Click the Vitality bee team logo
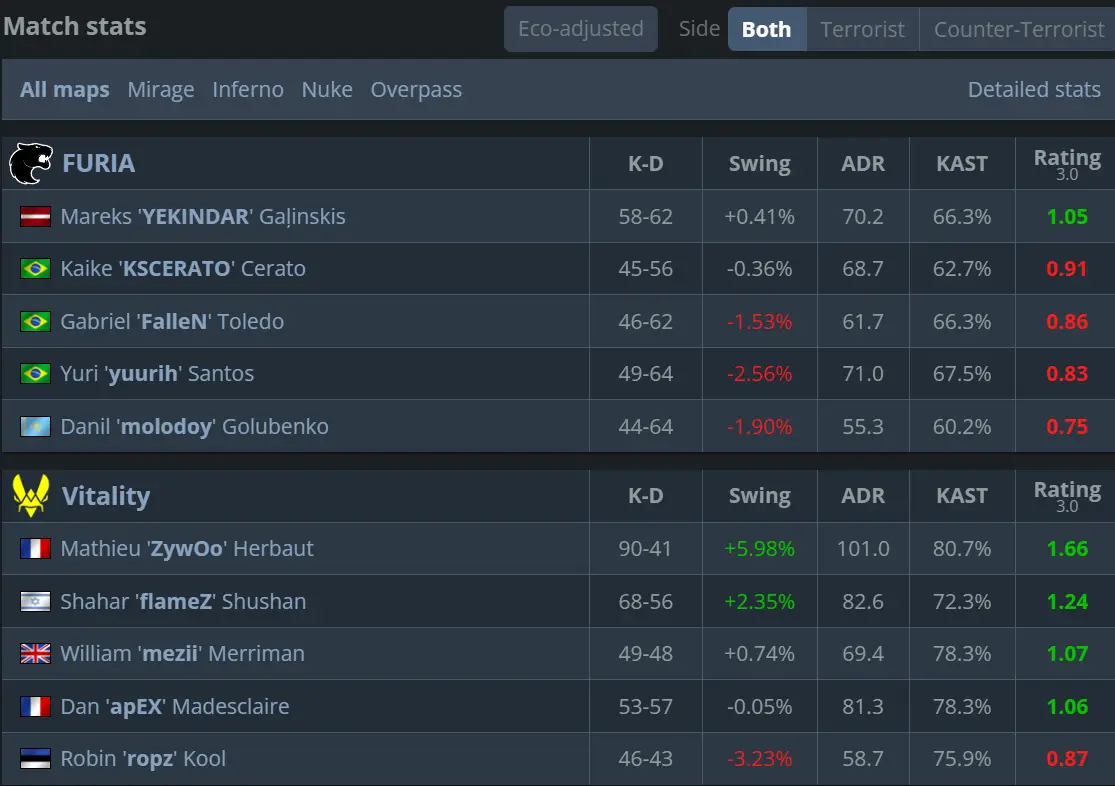 coord(30,496)
